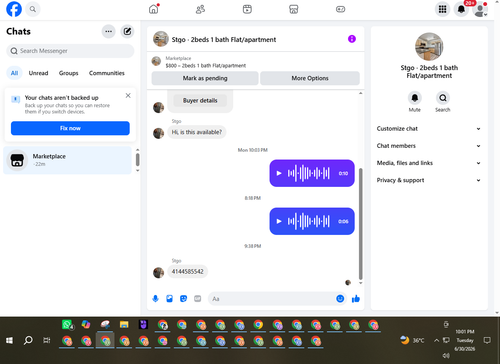Open File Explorer from the taskbar

click(124, 325)
